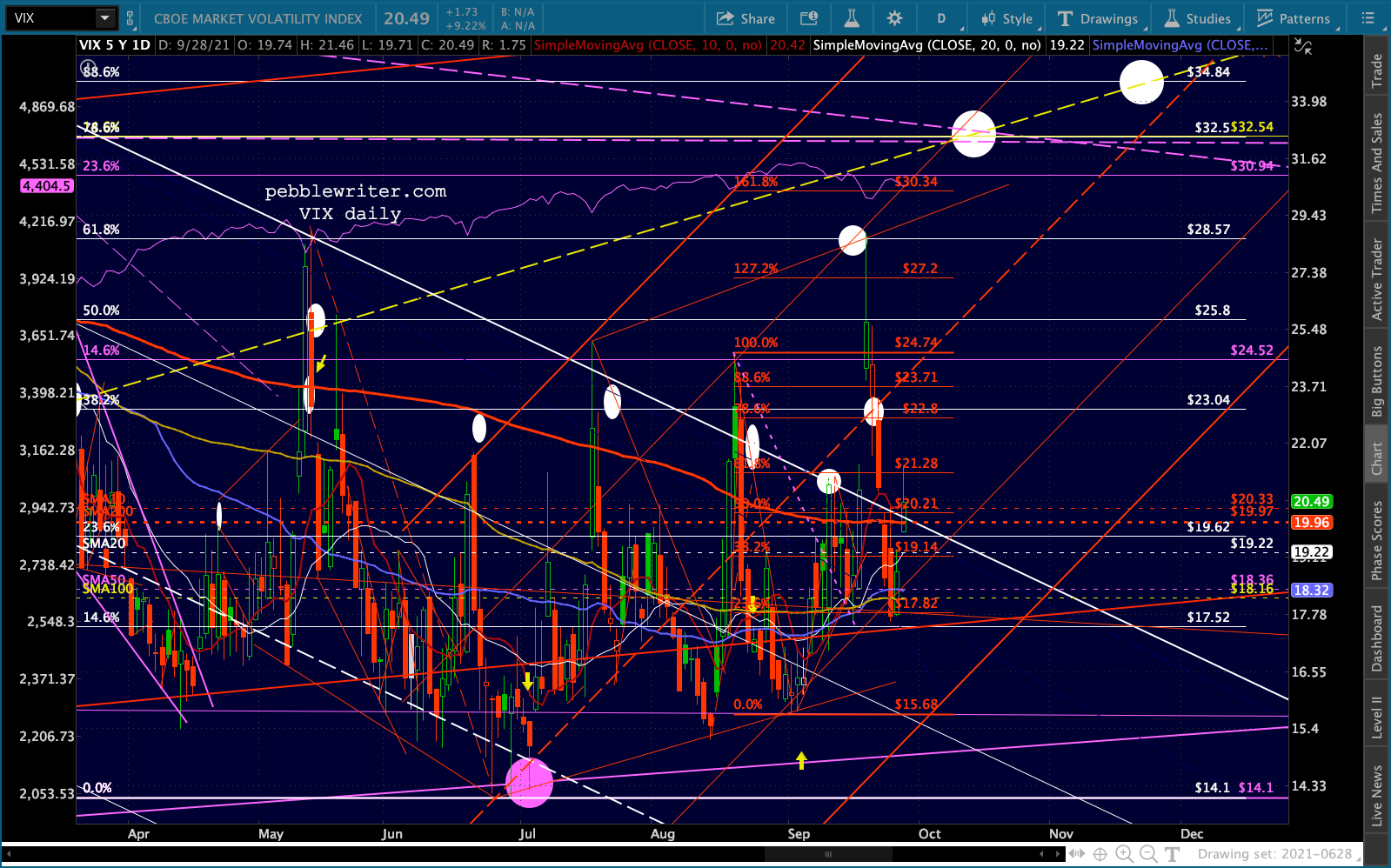Click the symbol link chain icon
Screen dimensions: 1391x868
[130, 18]
